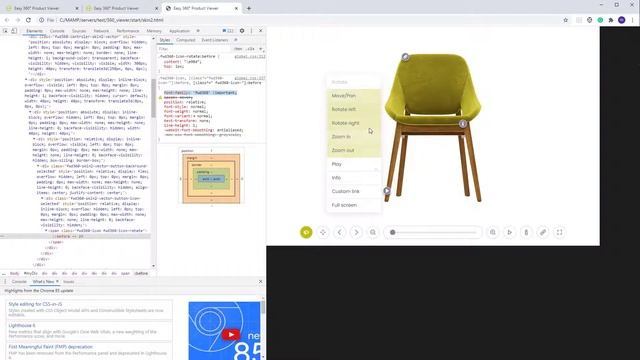Expand more DevTools tabs chevron
Viewport: 640px width, 360px height.
point(198,31)
